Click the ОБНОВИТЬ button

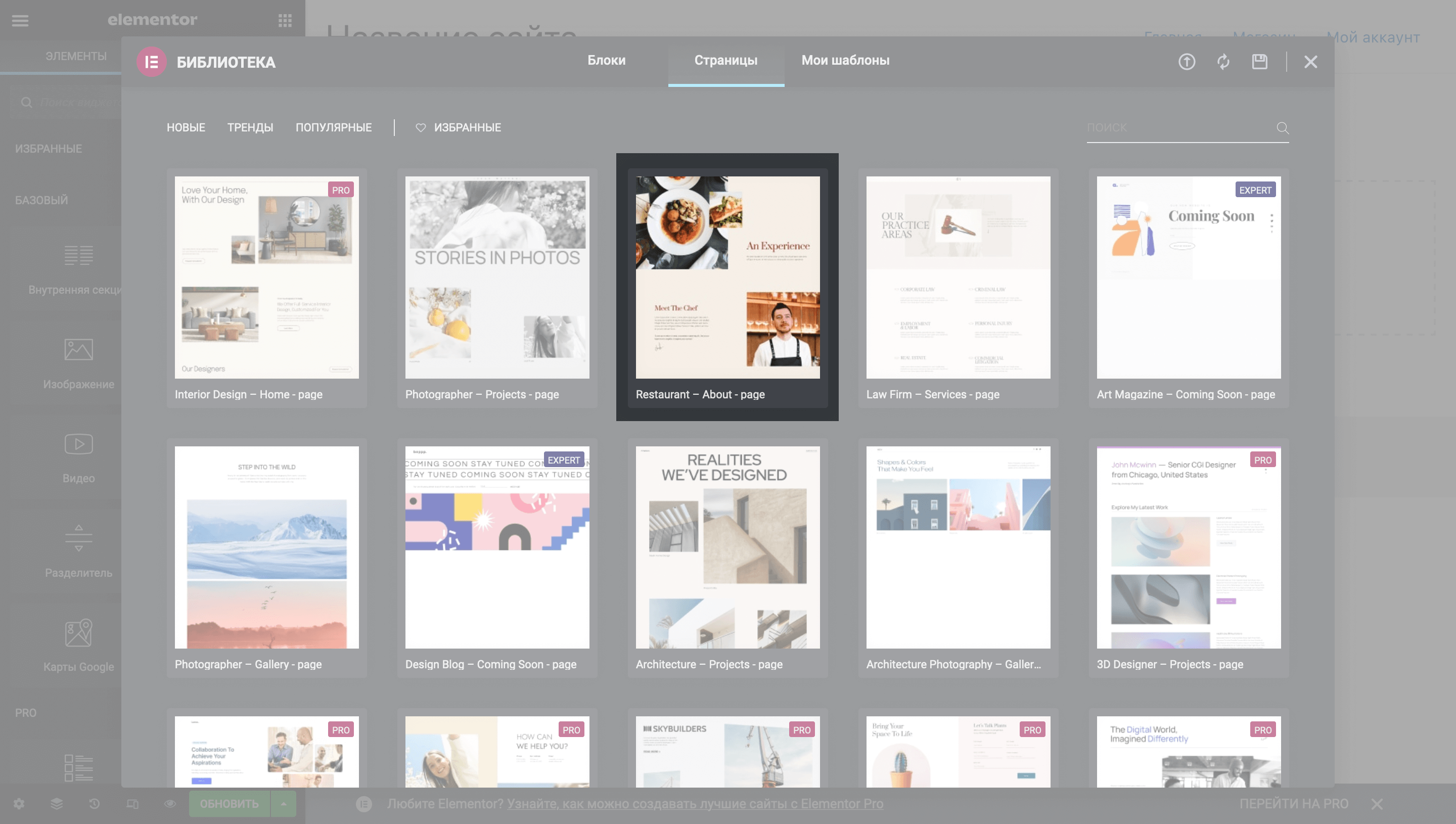coord(229,804)
